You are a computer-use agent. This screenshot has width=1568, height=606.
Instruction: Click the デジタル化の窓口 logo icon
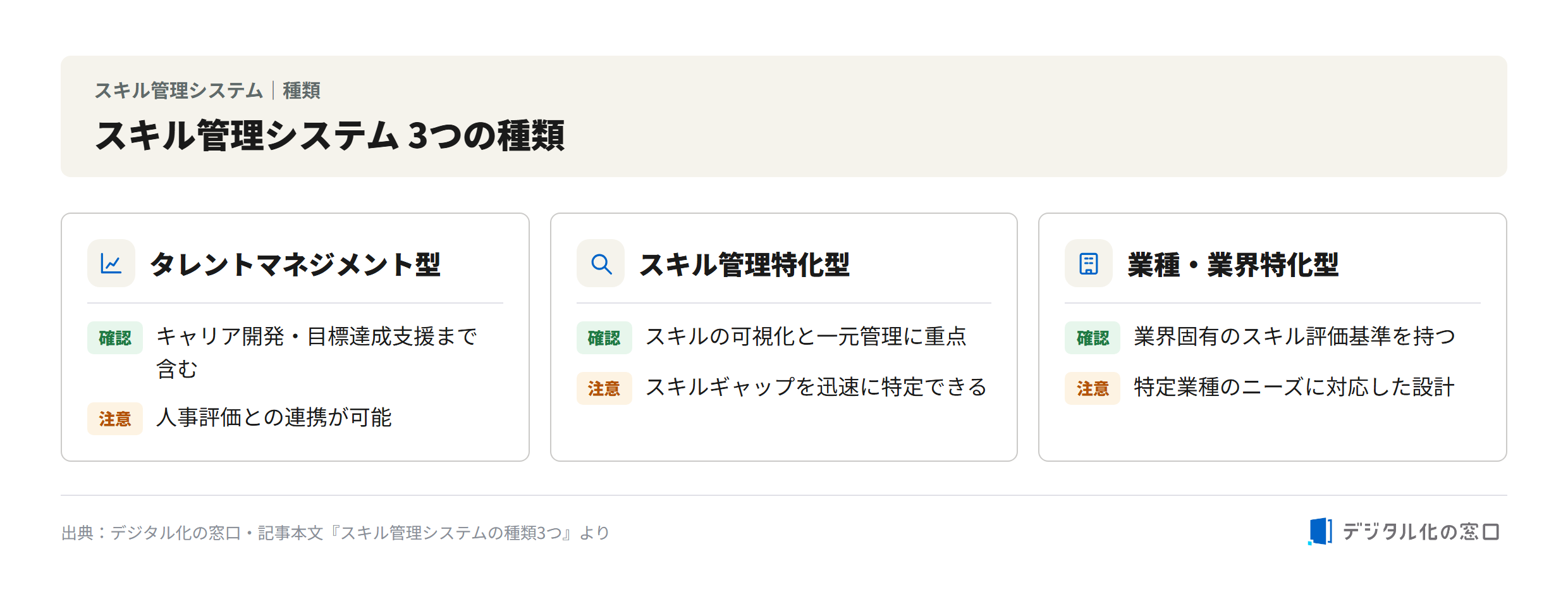point(1320,531)
